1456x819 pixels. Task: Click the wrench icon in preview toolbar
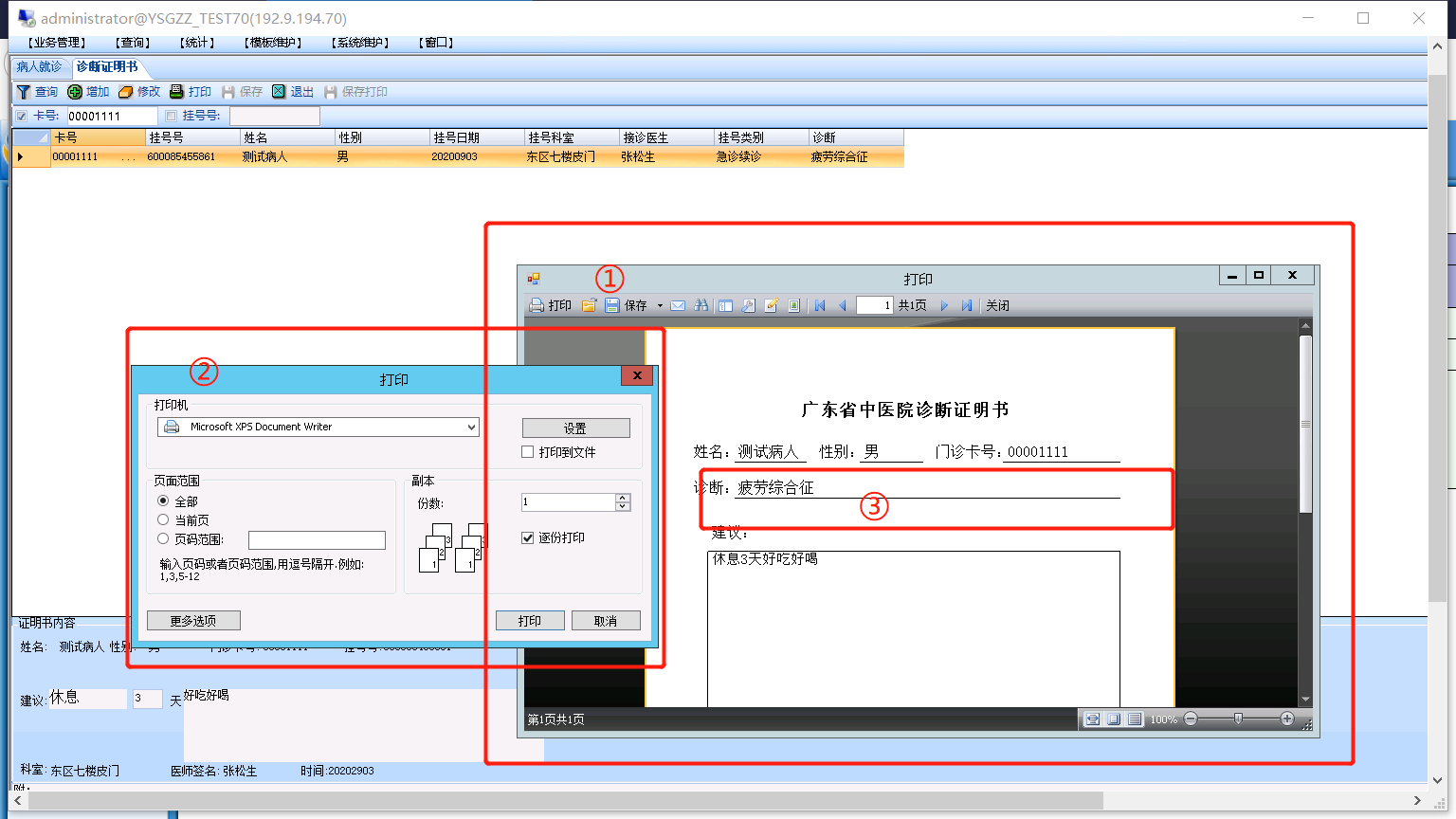[749, 305]
